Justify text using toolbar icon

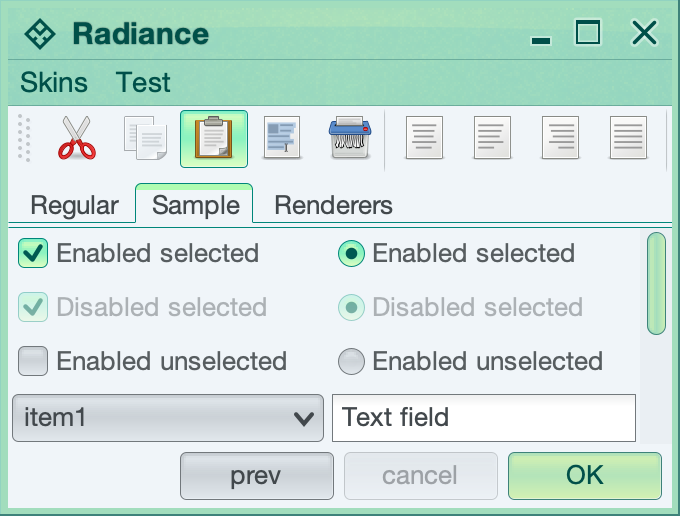(628, 138)
